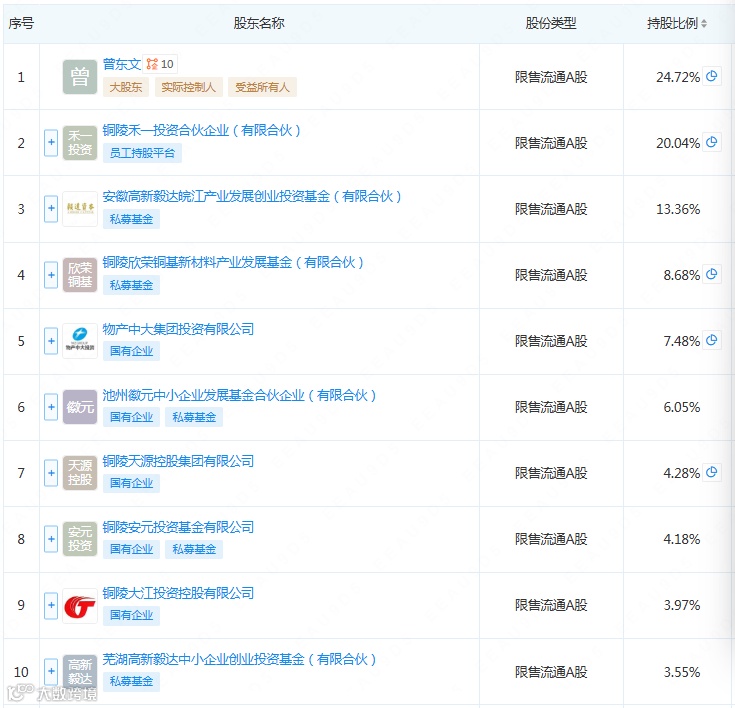The image size is (735, 708).
Task: Open 铜陵欣荣铜基新材料产业发展基金 link
Action: click(x=233, y=263)
